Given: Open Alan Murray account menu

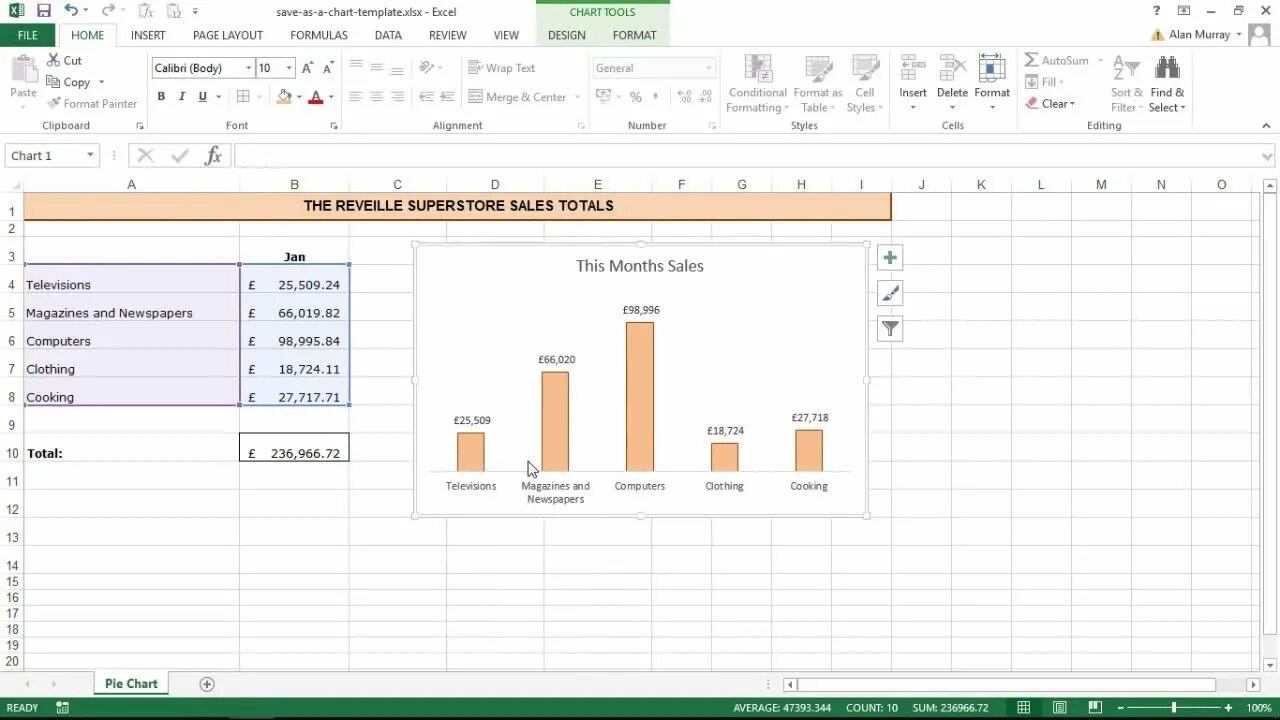Looking at the screenshot, I should pyautogui.click(x=1206, y=35).
